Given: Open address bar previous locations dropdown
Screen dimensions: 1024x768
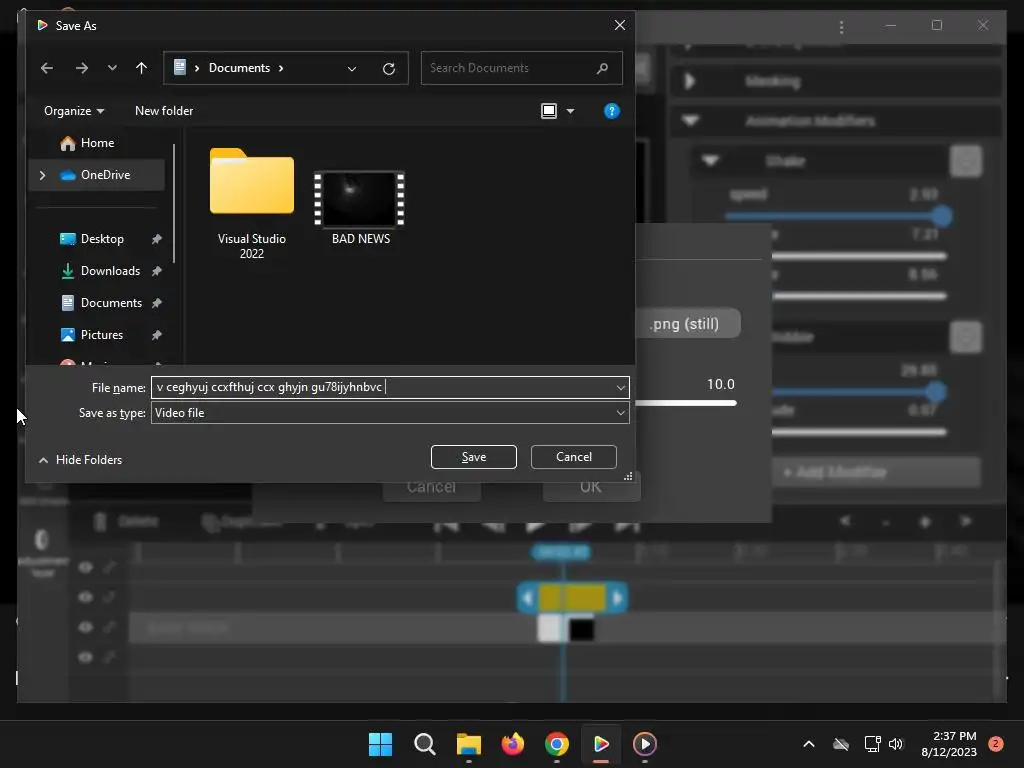Looking at the screenshot, I should click(x=352, y=69).
